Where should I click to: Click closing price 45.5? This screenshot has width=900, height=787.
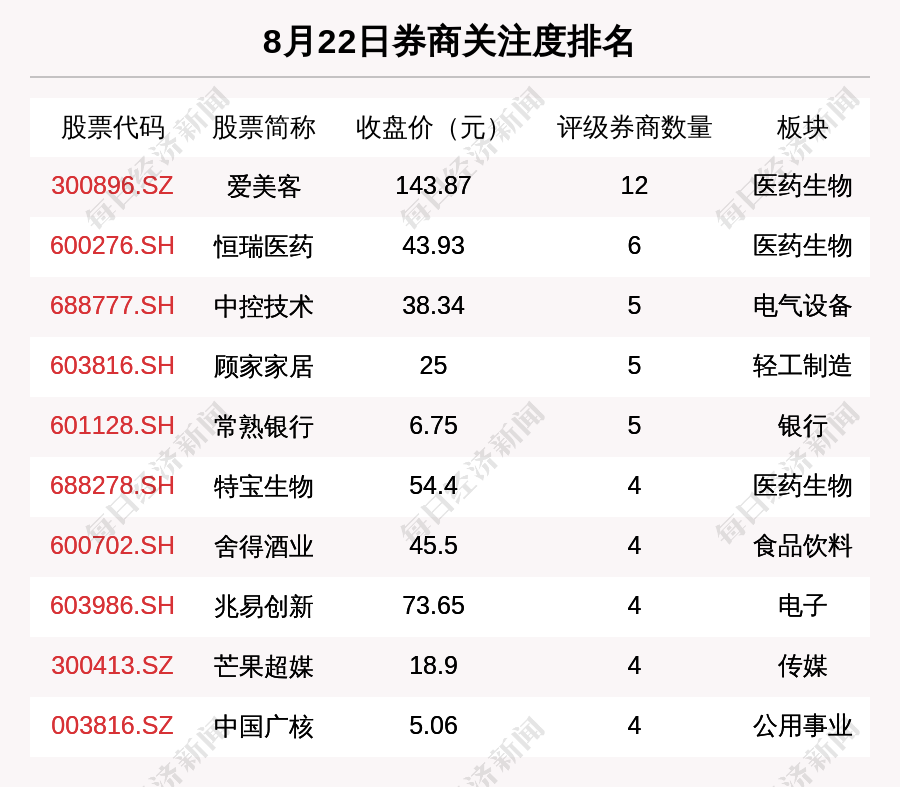(x=433, y=546)
